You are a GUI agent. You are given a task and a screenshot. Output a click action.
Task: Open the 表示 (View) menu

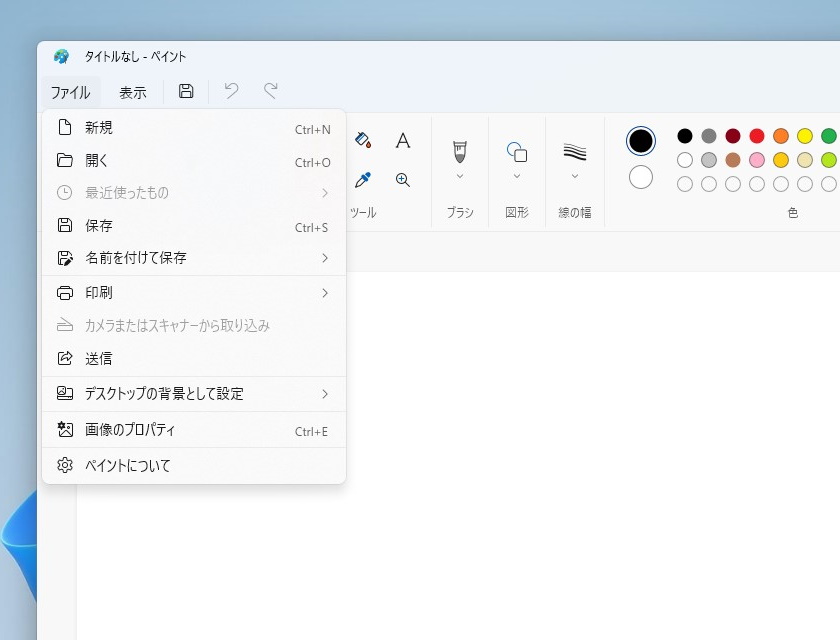133,91
